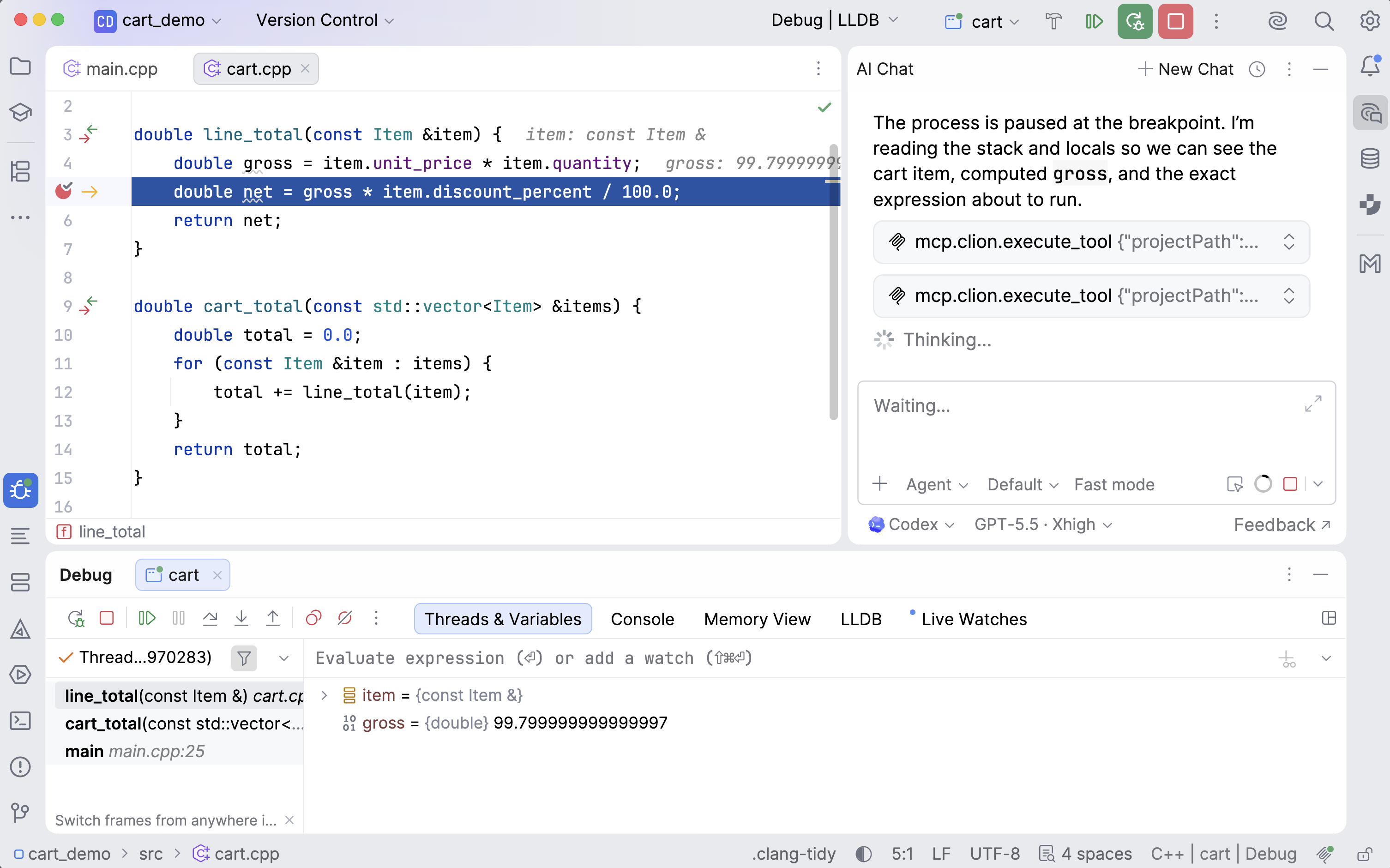This screenshot has width=1390, height=868.
Task: Toggle read-only lock in the status bar
Action: pos(1365,854)
